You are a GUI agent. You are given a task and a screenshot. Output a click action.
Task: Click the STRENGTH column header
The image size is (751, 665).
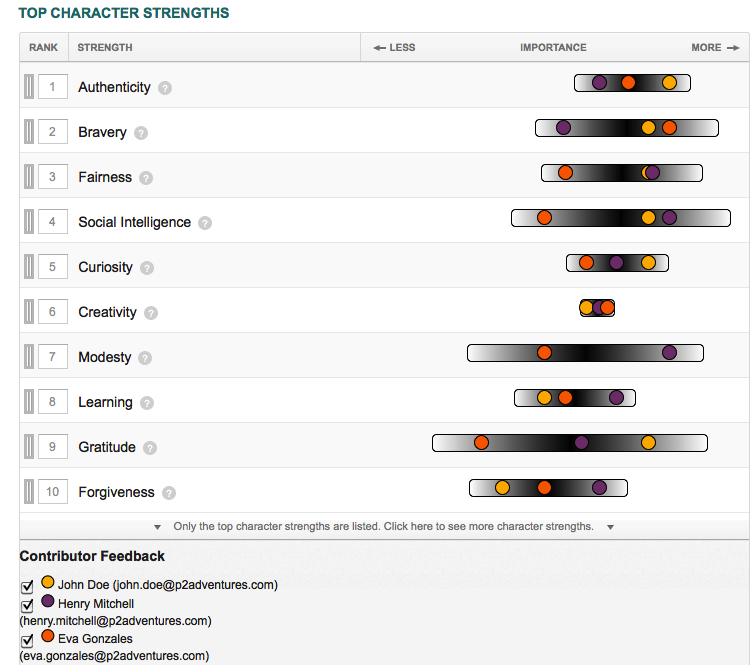(105, 47)
